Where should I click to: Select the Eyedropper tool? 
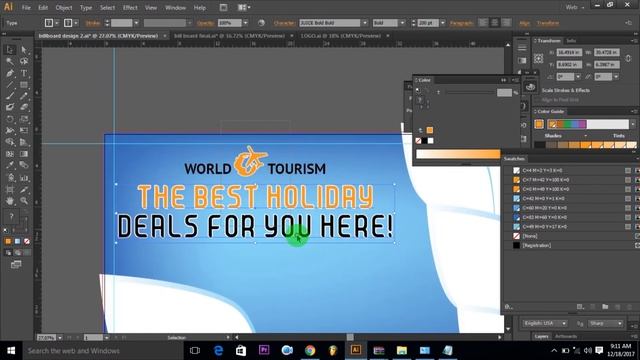(10, 165)
